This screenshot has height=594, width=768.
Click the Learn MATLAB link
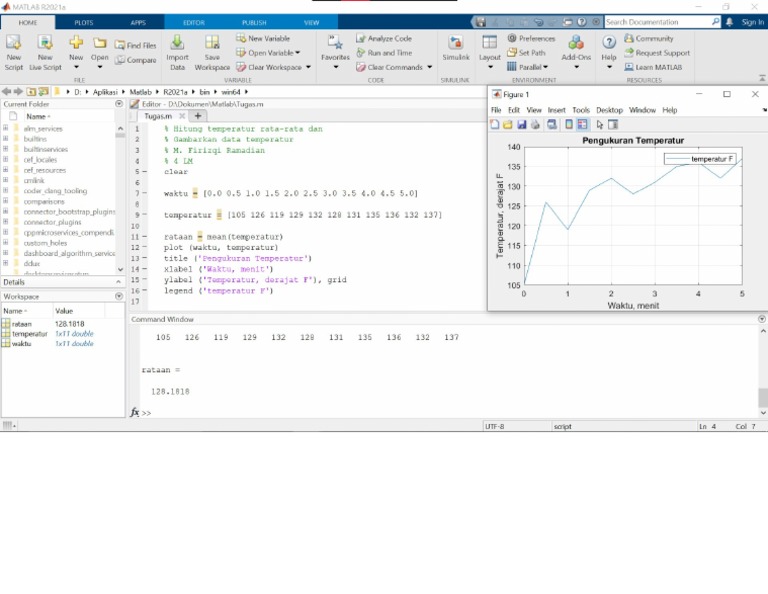657,67
